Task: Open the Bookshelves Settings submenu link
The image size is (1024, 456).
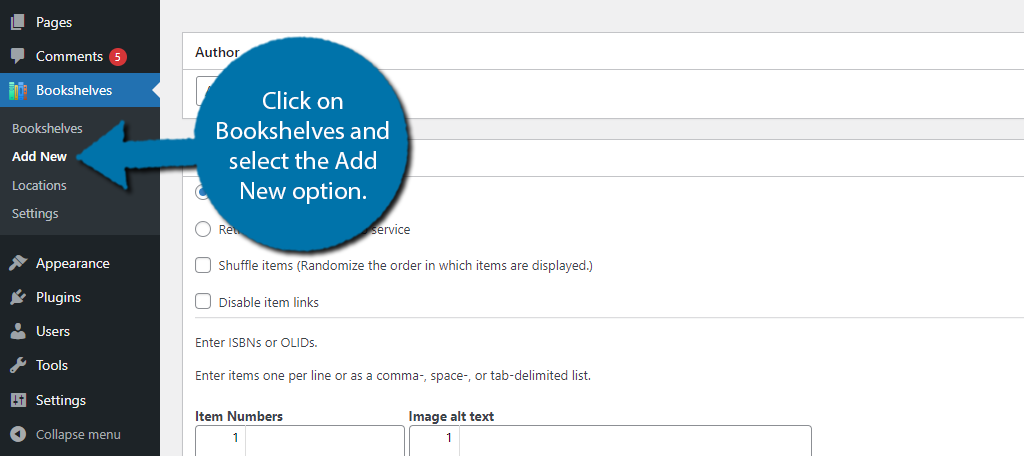Action: coord(35,214)
